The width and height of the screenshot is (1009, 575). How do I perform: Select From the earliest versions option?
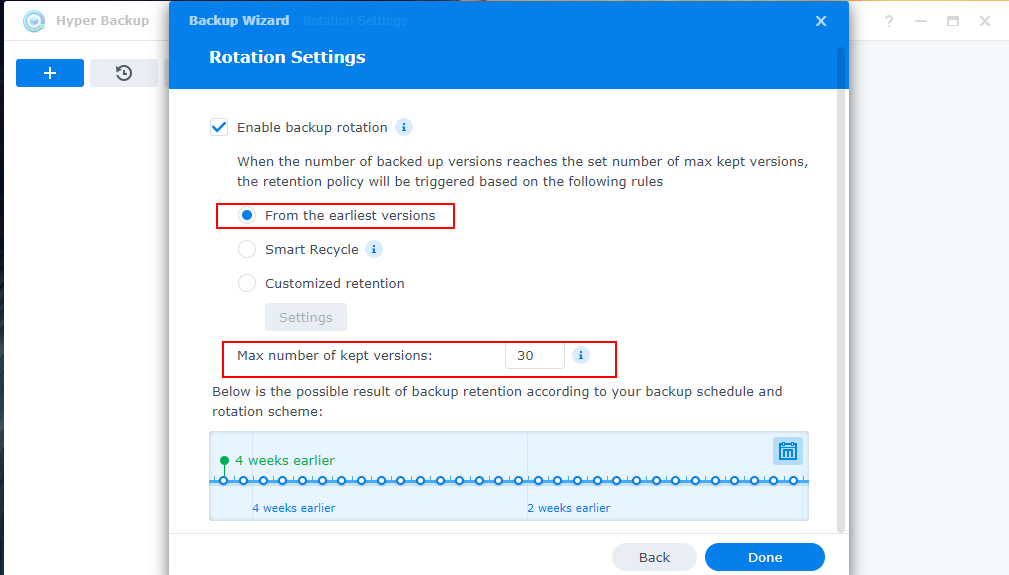[x=247, y=215]
